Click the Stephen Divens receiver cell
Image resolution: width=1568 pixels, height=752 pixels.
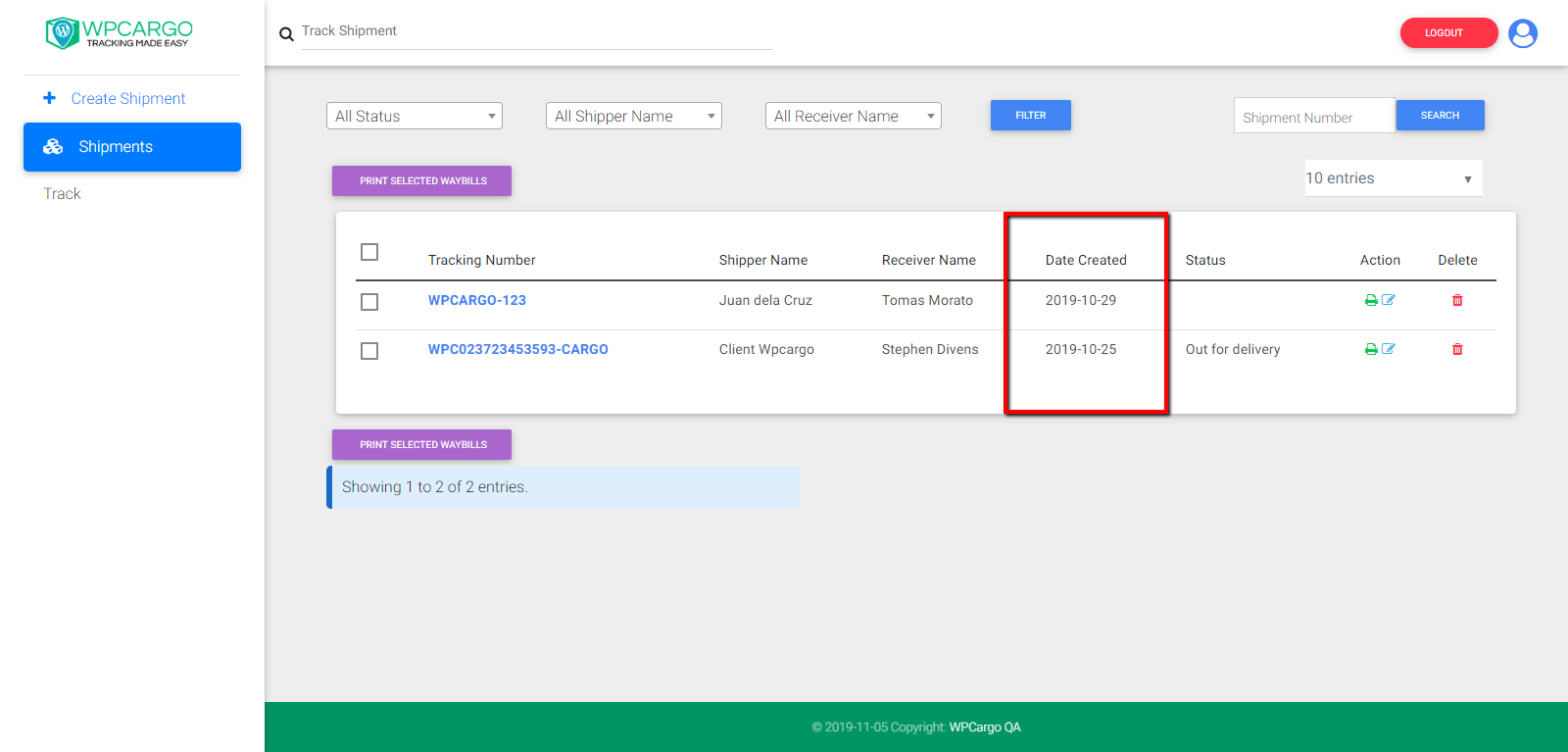[930, 349]
